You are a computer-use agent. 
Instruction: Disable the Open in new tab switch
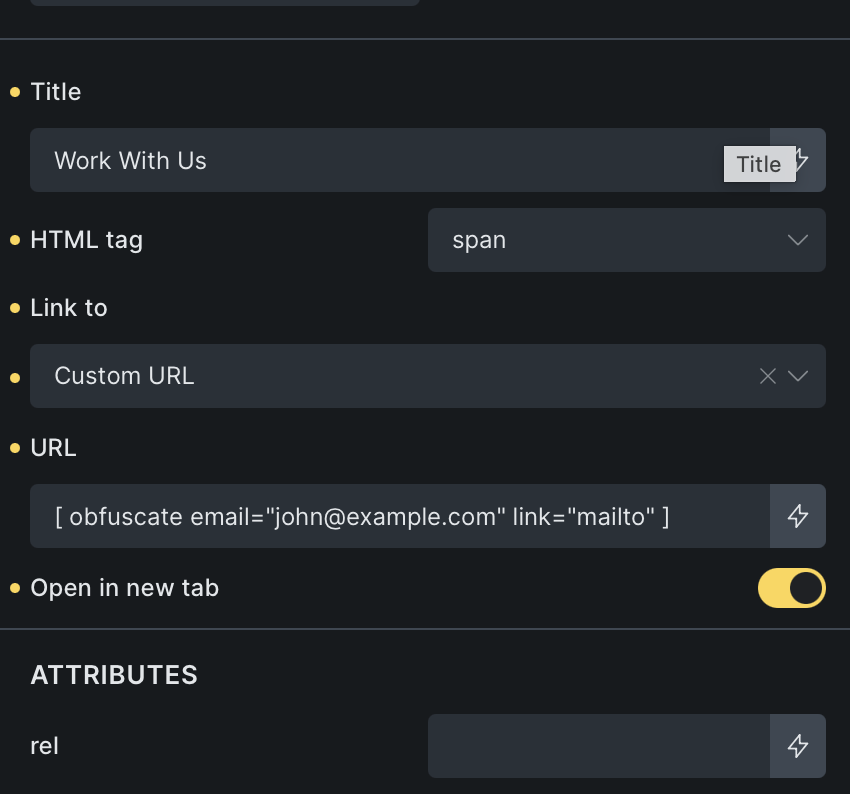click(791, 588)
